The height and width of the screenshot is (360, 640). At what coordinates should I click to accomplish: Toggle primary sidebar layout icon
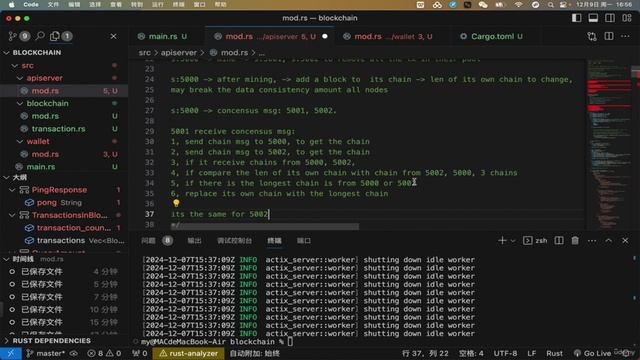click(576, 18)
